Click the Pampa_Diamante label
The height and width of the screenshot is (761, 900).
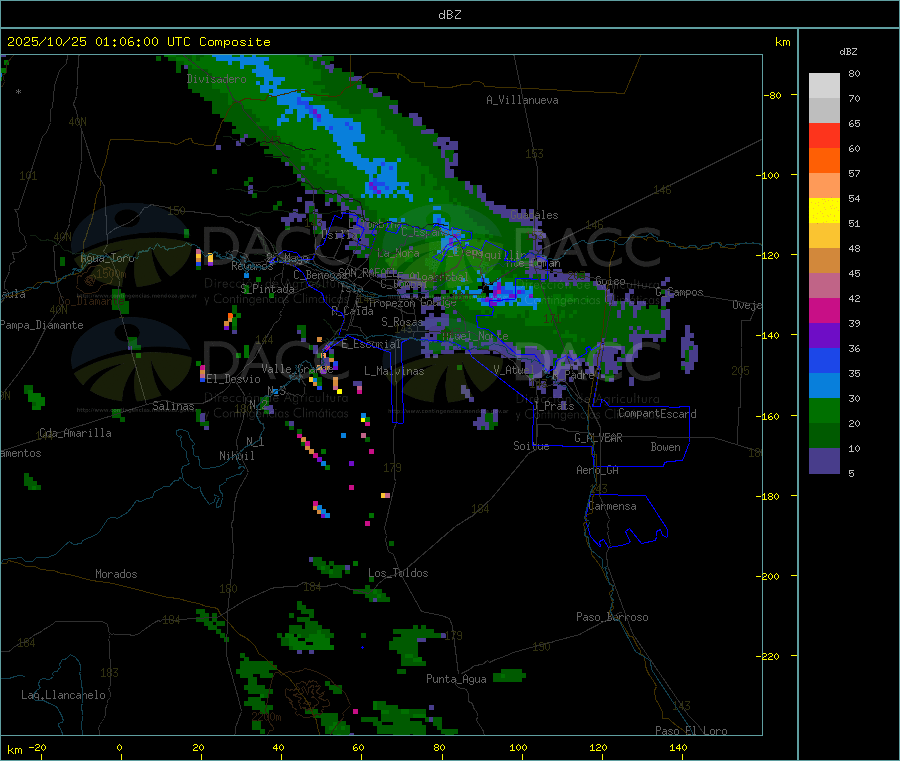pos(42,325)
